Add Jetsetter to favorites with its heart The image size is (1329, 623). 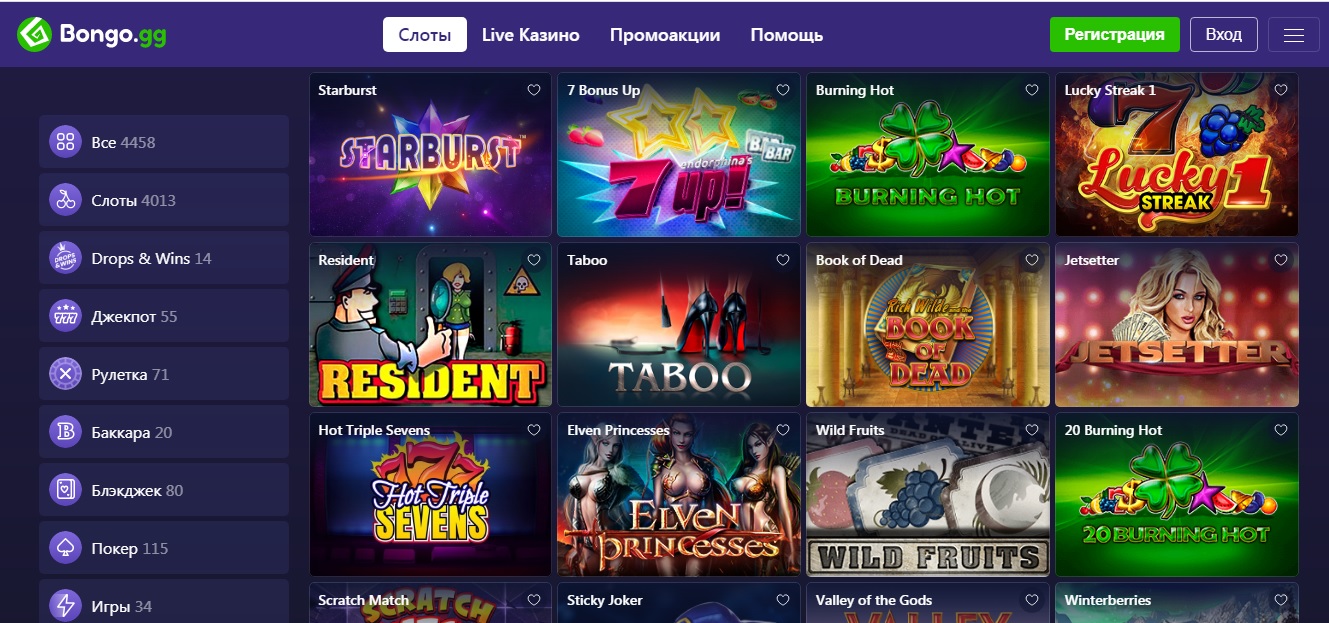pyautogui.click(x=1281, y=260)
